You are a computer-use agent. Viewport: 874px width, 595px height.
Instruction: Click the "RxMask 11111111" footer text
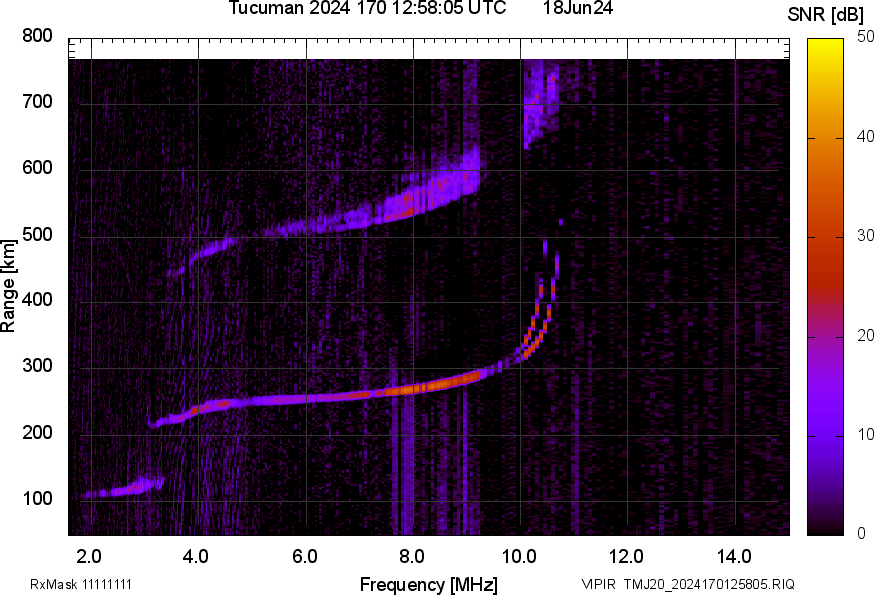tap(81, 584)
